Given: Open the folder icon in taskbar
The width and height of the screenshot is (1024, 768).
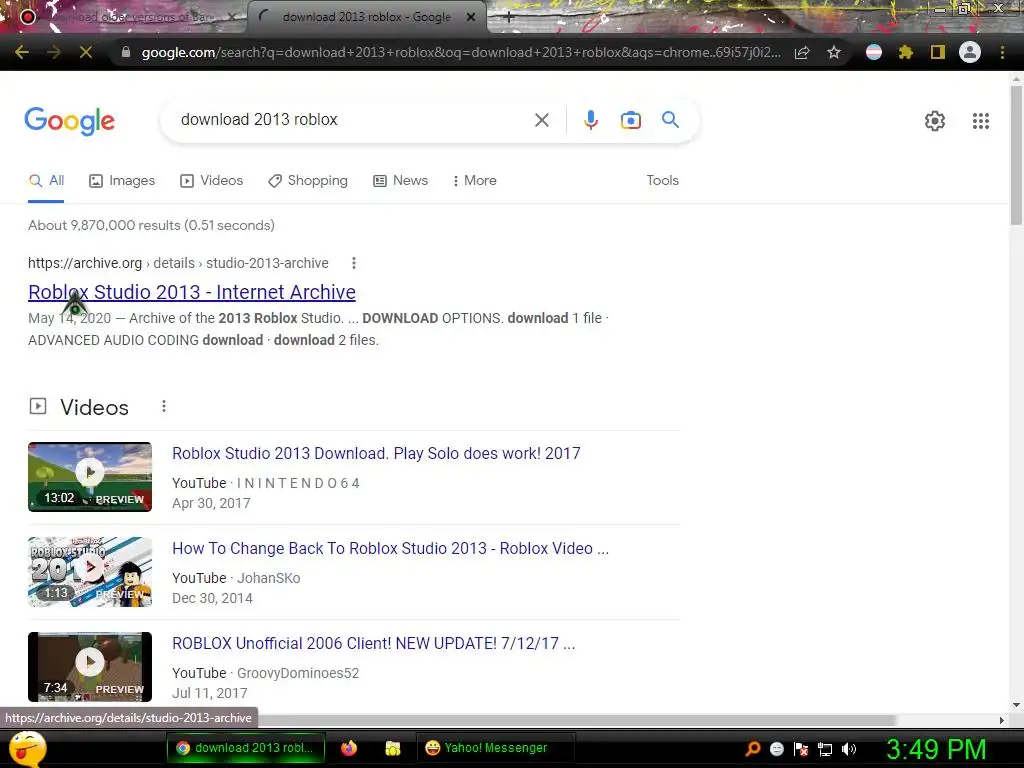Looking at the screenshot, I should coord(392,748).
